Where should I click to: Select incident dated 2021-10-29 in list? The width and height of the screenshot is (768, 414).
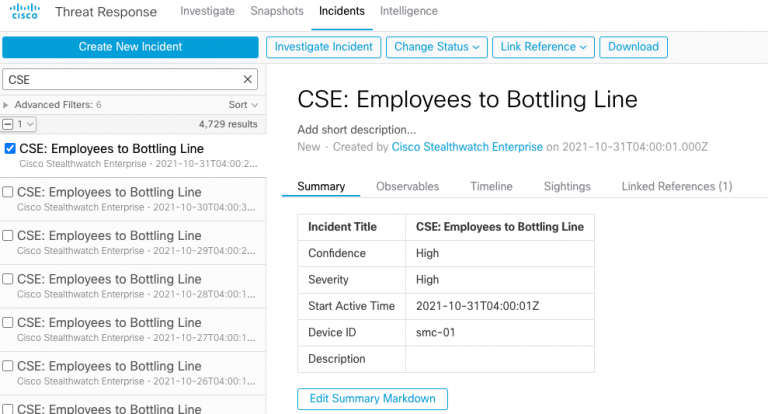click(x=133, y=243)
